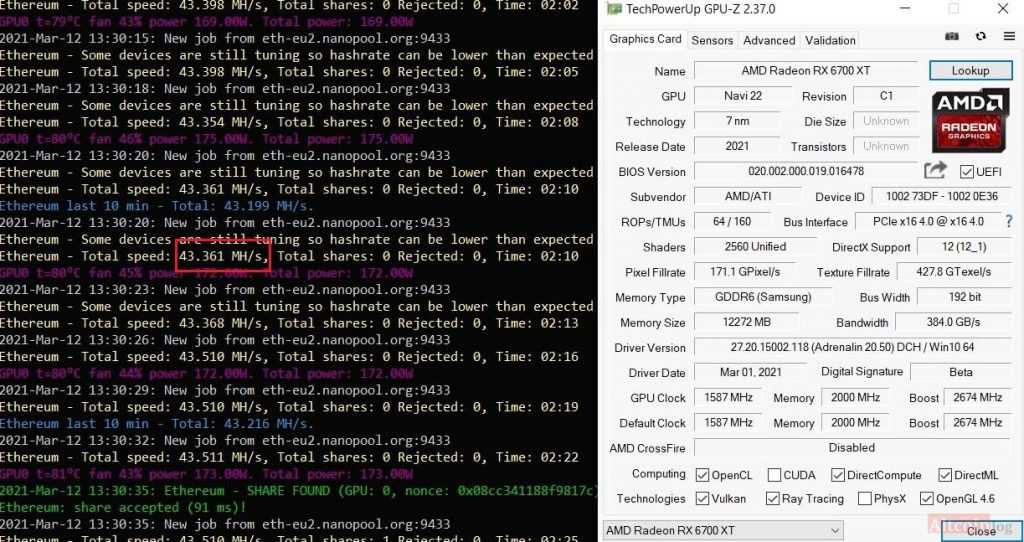1024x542 pixels.
Task: Click the GPU-Z title bar app icon
Action: [x=613, y=10]
